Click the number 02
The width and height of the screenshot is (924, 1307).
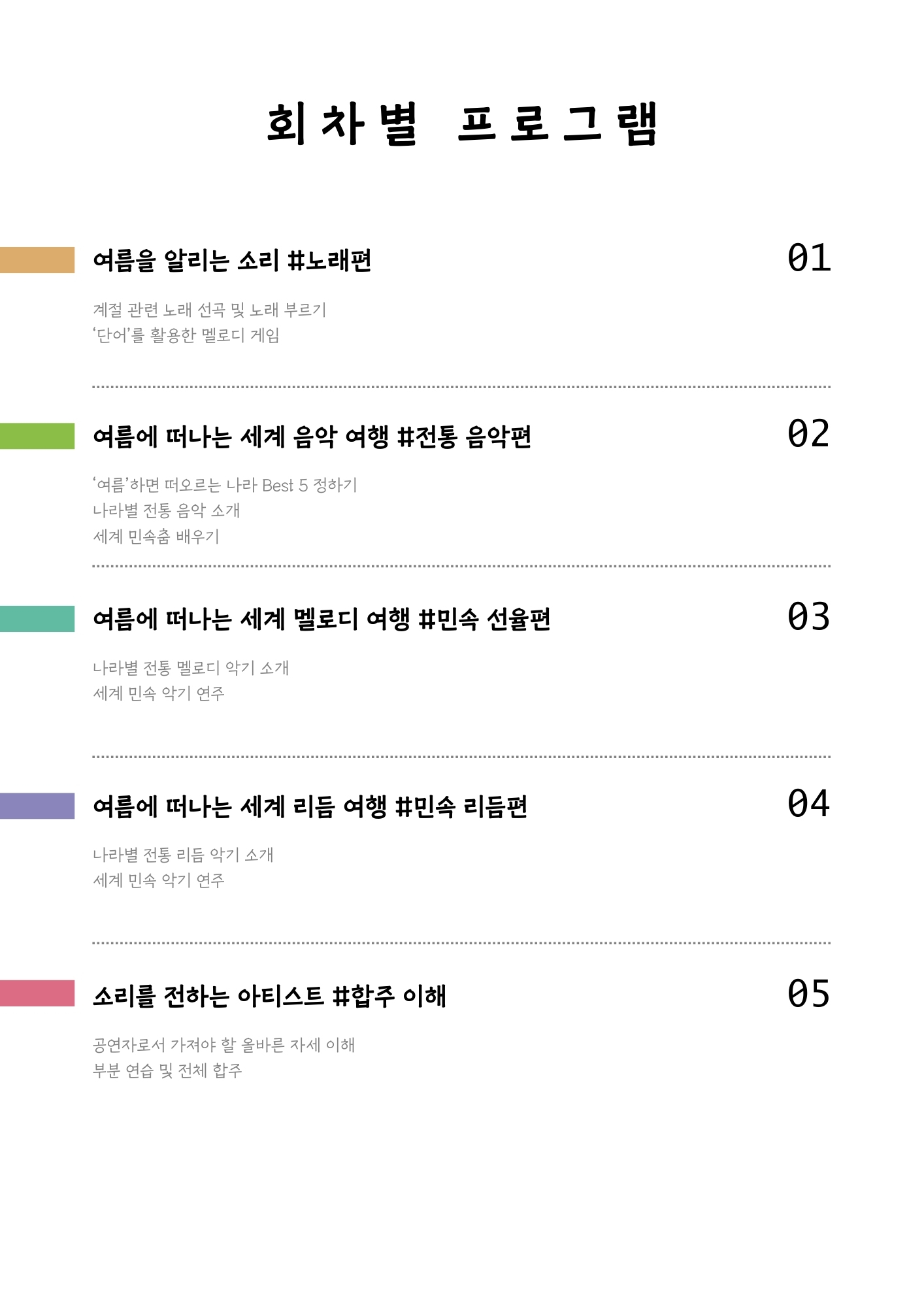pos(809,433)
